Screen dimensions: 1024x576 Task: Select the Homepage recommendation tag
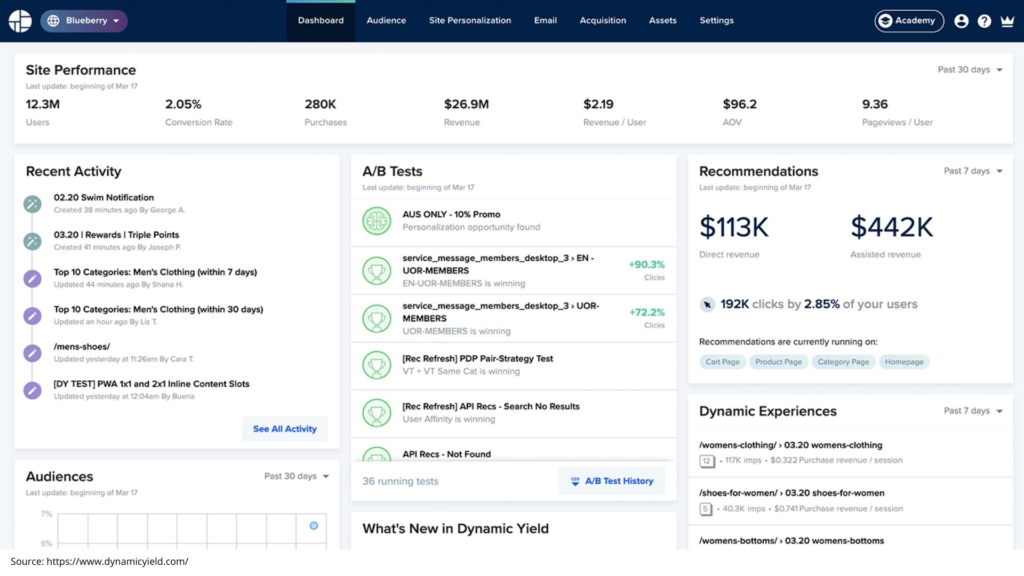[903, 362]
